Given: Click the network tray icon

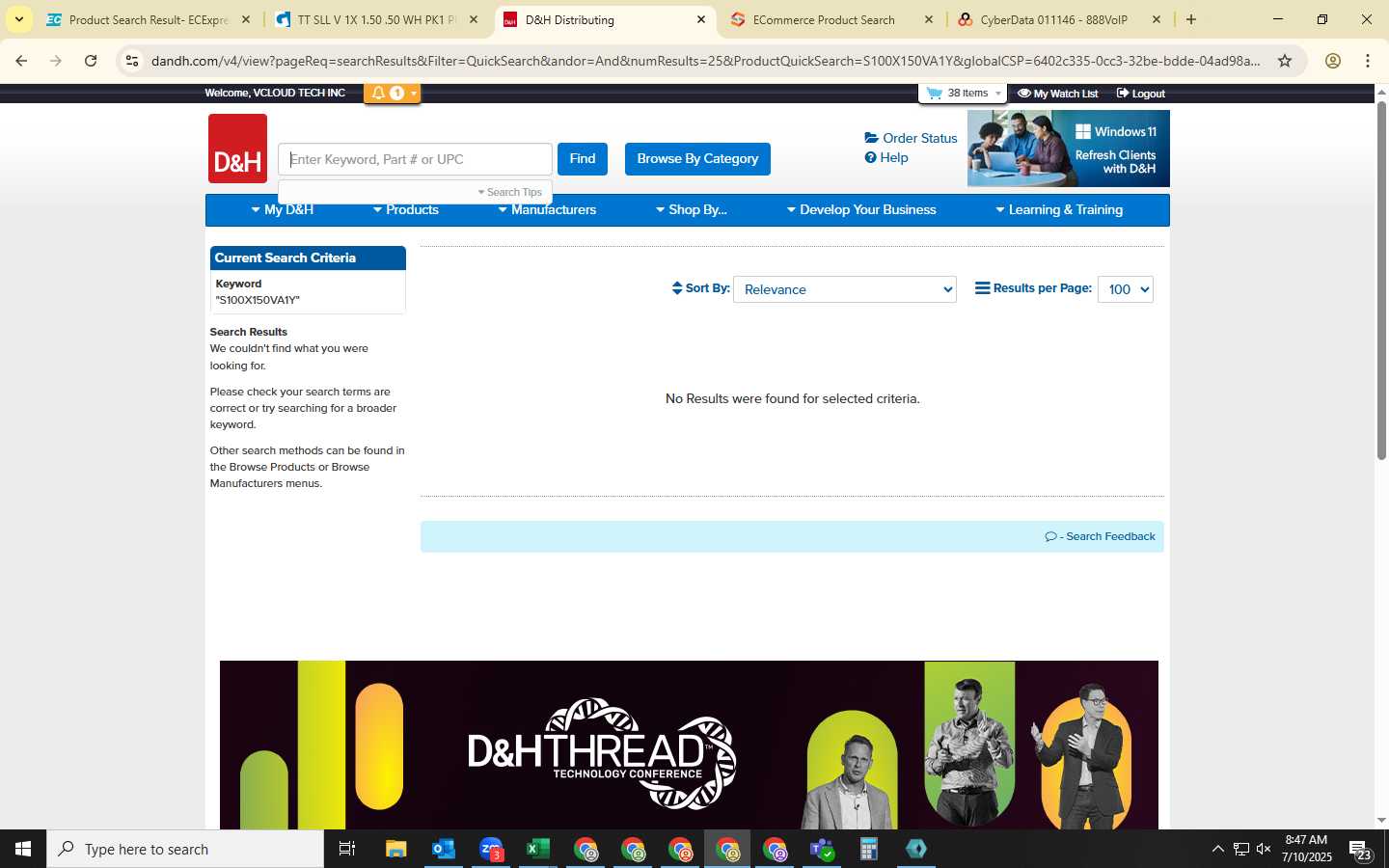Looking at the screenshot, I should [x=1240, y=849].
